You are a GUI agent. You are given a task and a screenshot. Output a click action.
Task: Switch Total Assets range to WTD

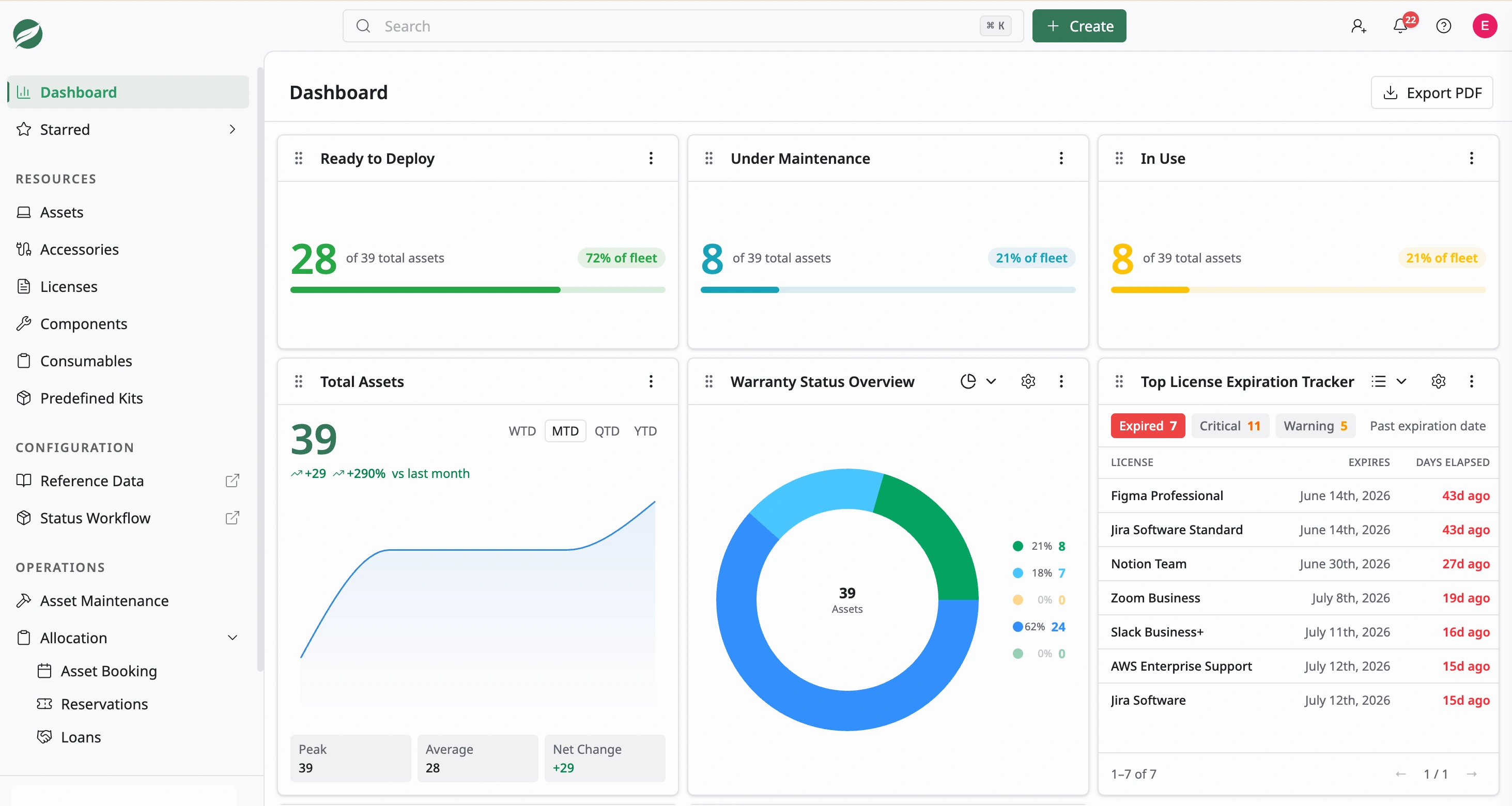click(x=522, y=431)
